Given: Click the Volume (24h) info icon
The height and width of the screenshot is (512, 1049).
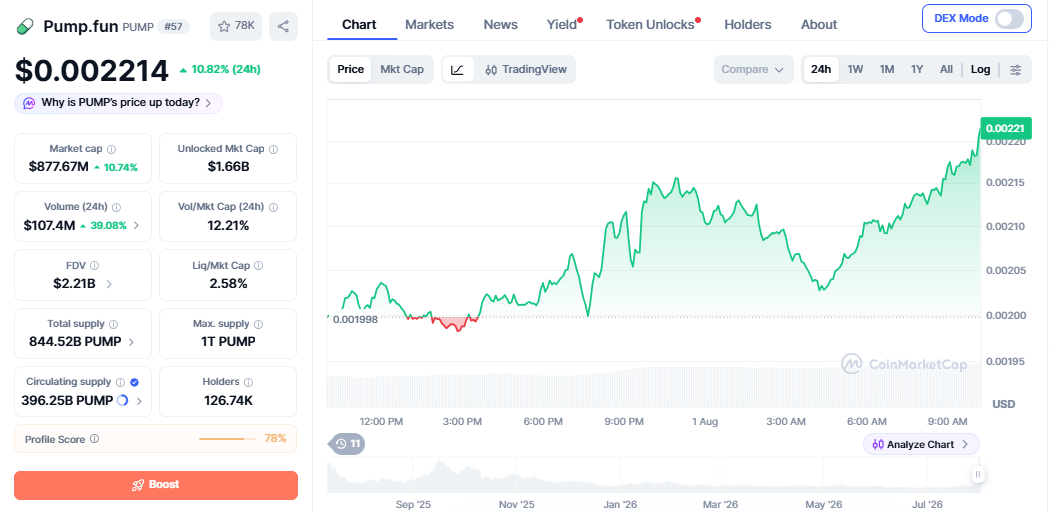Looking at the screenshot, I should [117, 207].
